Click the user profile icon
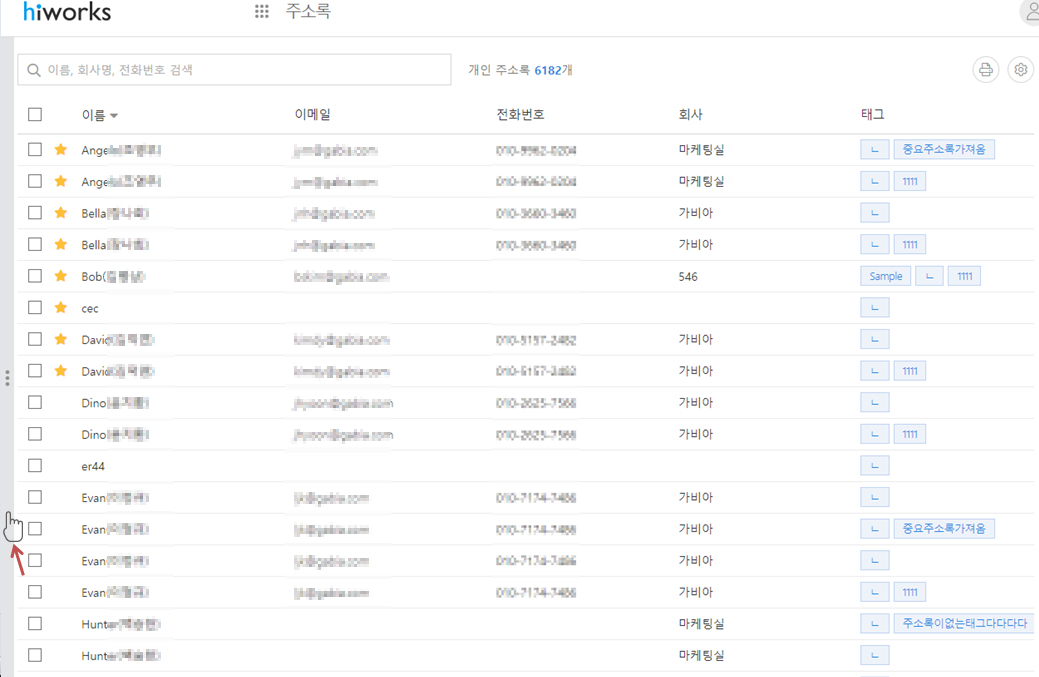 (1030, 12)
